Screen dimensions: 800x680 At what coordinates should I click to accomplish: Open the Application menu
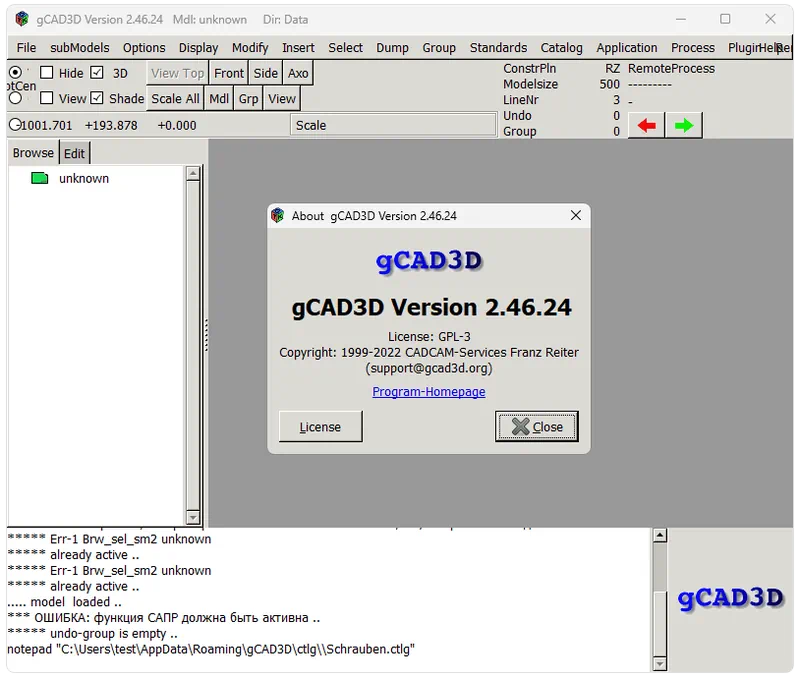click(627, 47)
